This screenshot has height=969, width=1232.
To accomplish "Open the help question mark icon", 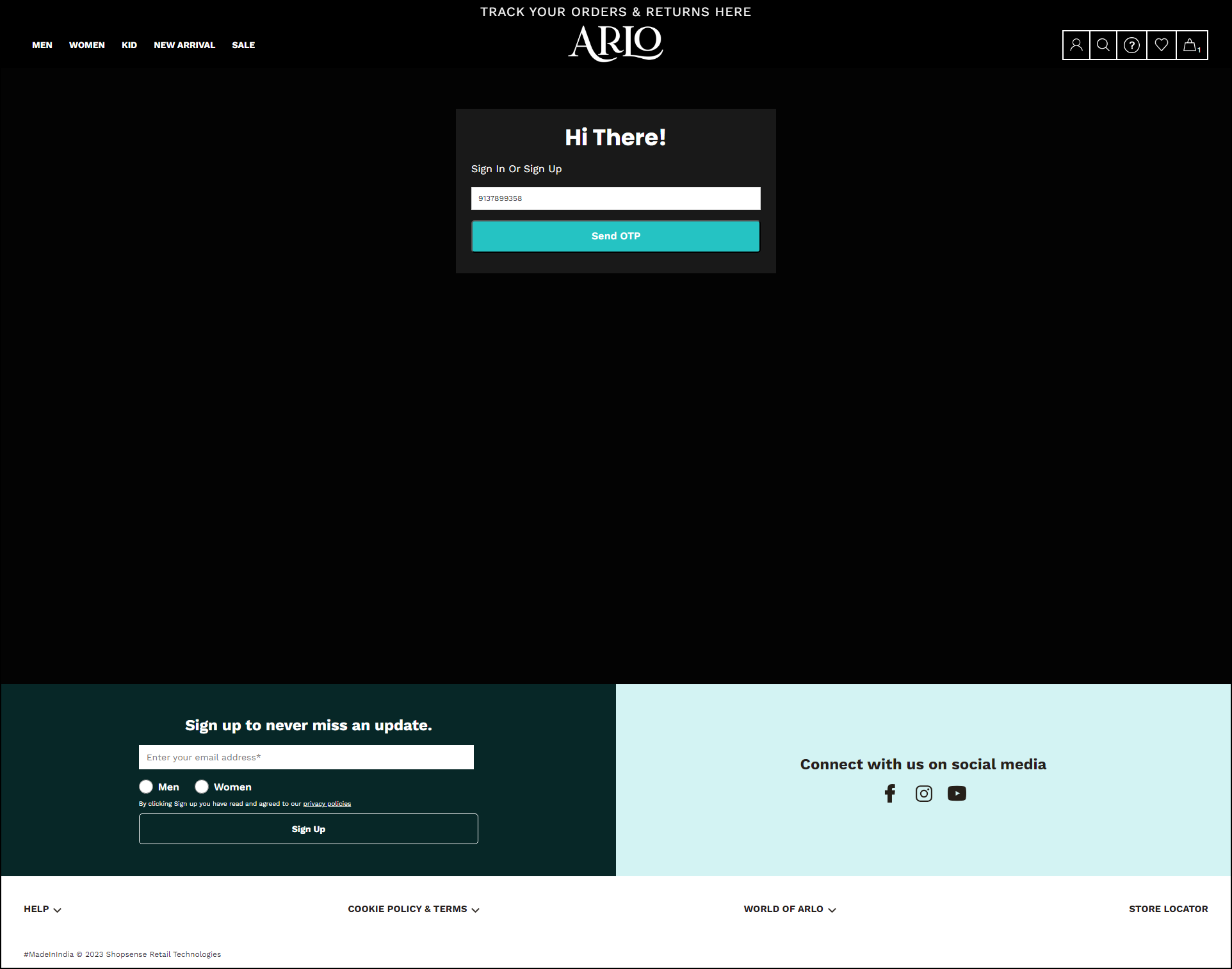I will 1132,45.
